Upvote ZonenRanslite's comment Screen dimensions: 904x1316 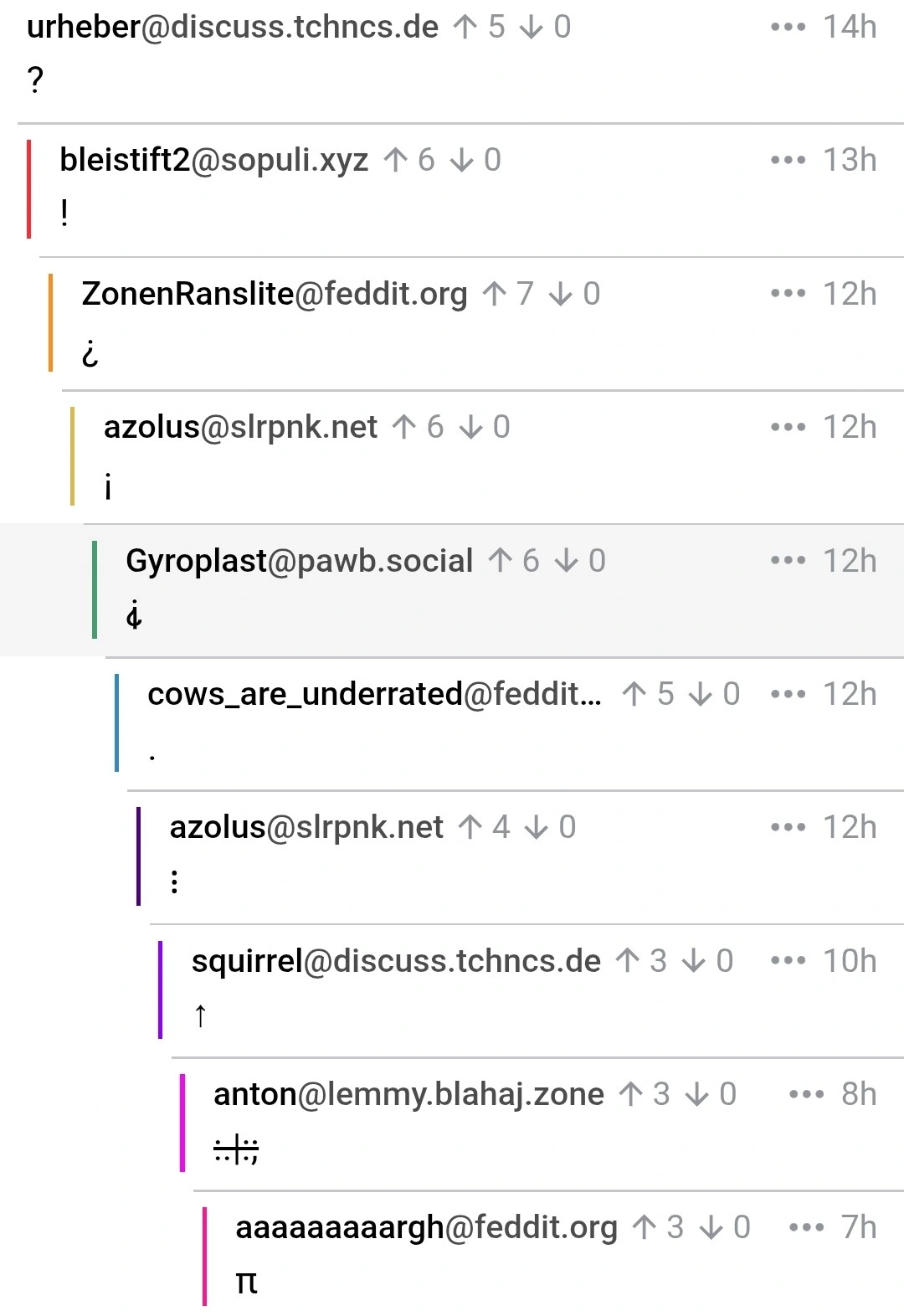(495, 294)
